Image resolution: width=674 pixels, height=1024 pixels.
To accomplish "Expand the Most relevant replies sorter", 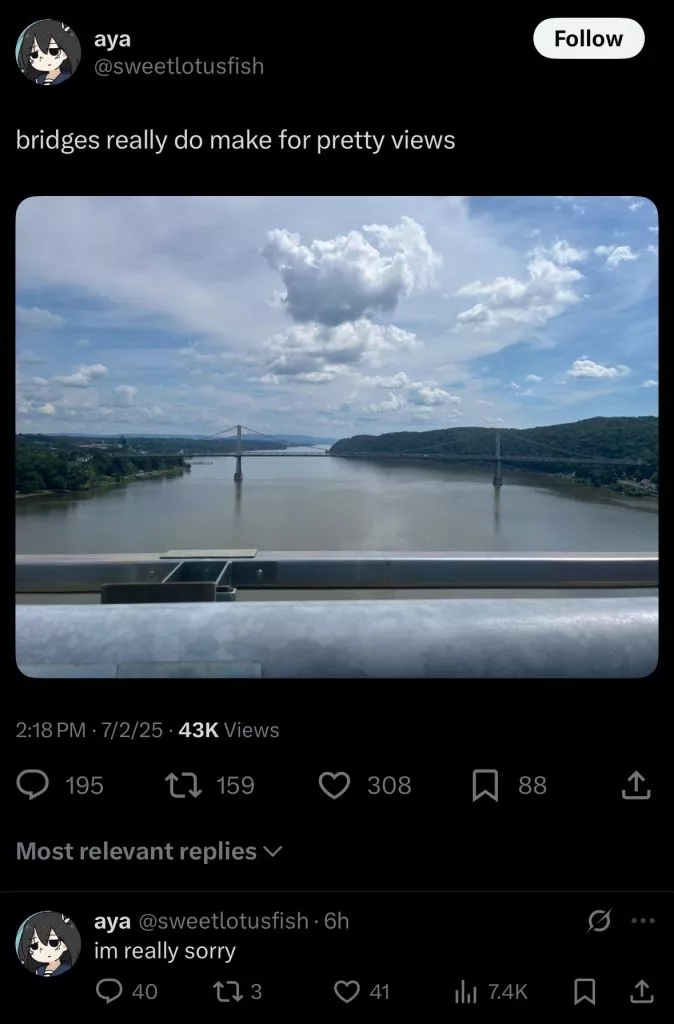I will point(149,851).
